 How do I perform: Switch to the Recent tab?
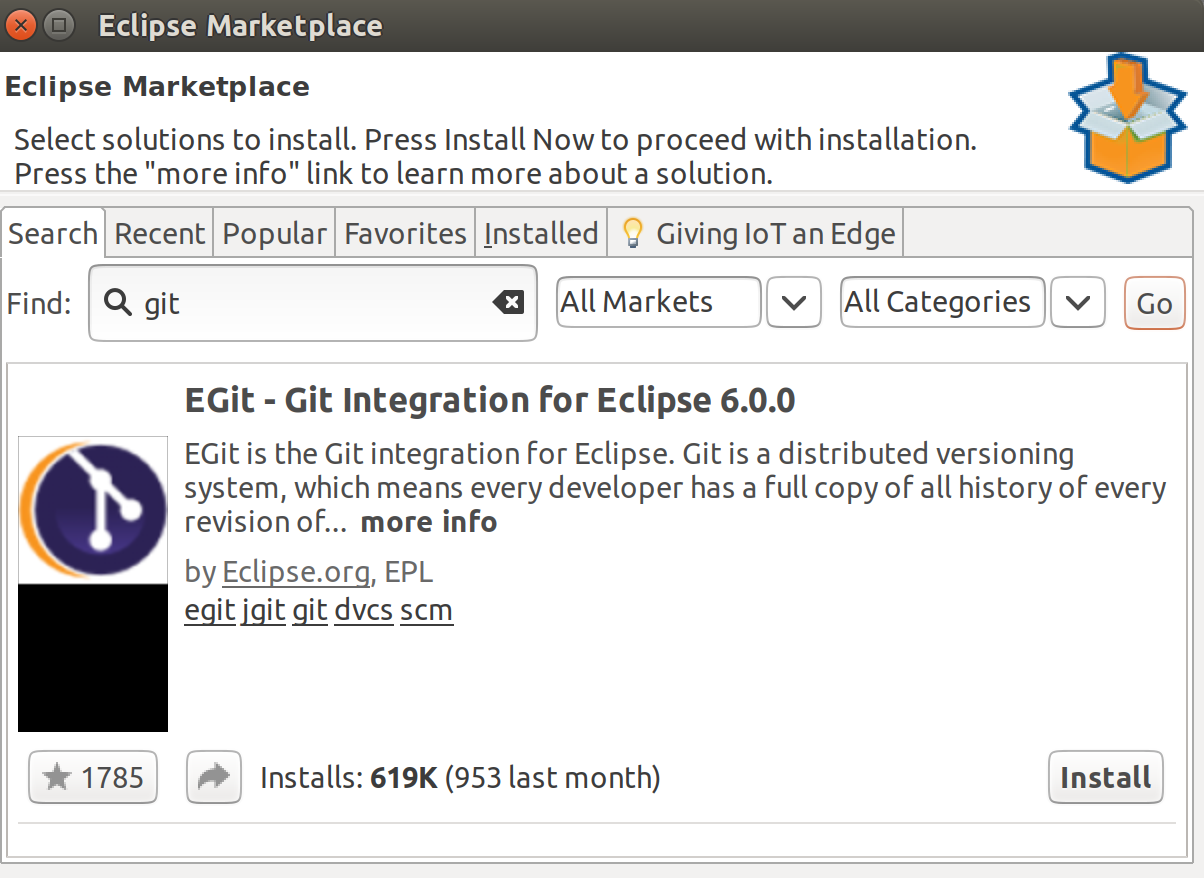160,234
